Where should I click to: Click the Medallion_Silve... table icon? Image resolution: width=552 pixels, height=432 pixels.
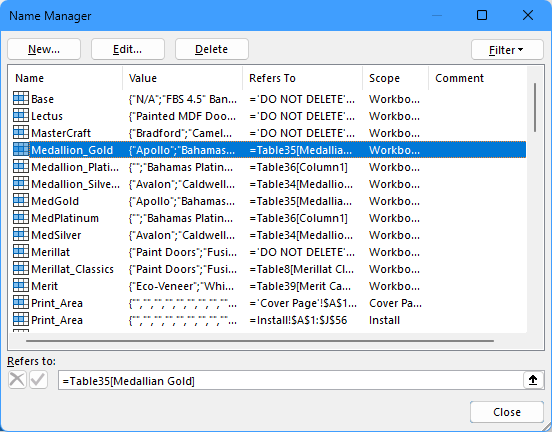click(x=21, y=183)
